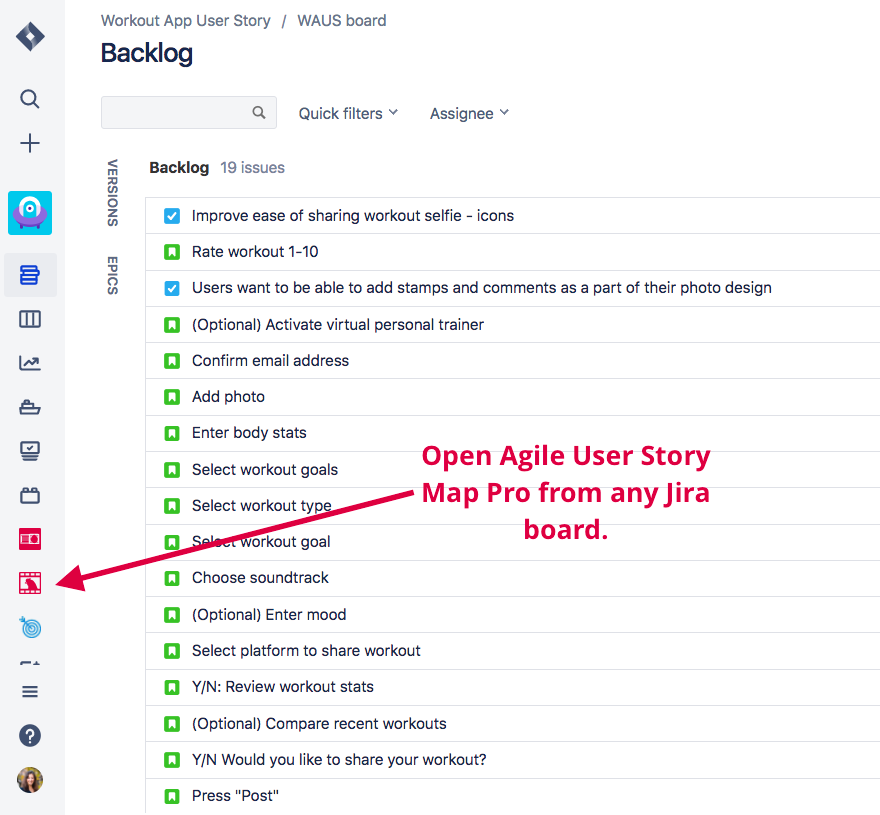The height and width of the screenshot is (815, 880).
Task: Open the user profile avatar
Action: [x=30, y=780]
